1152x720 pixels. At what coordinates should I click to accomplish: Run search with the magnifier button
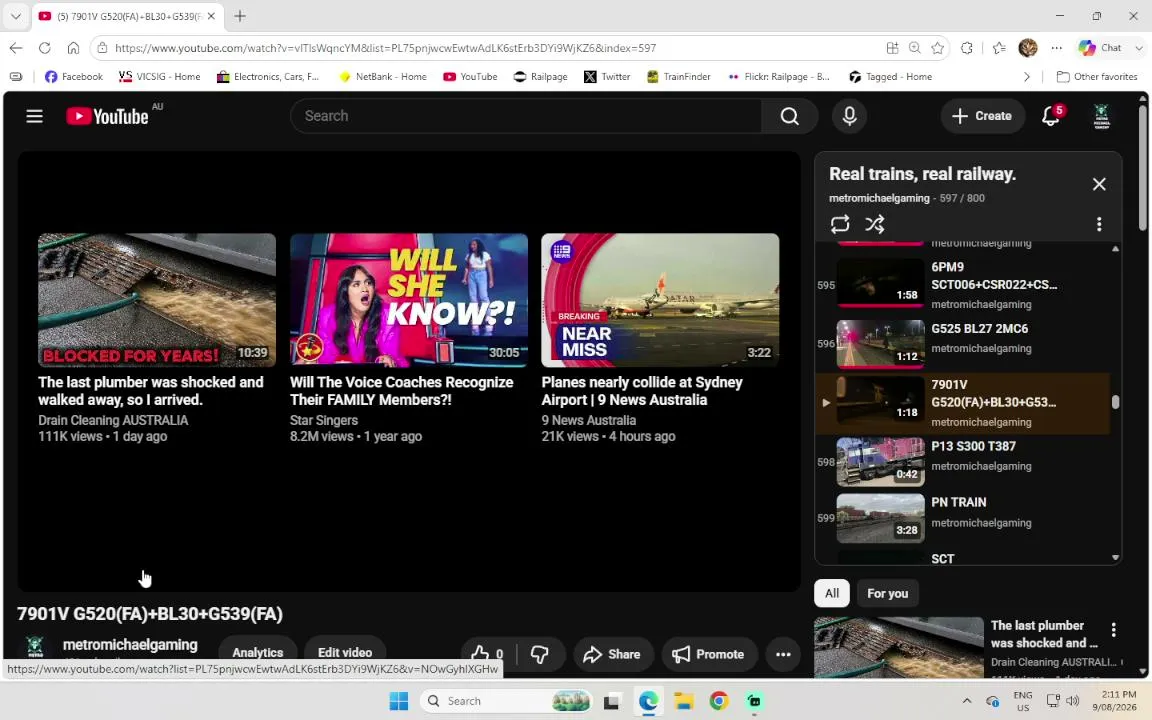pos(789,116)
